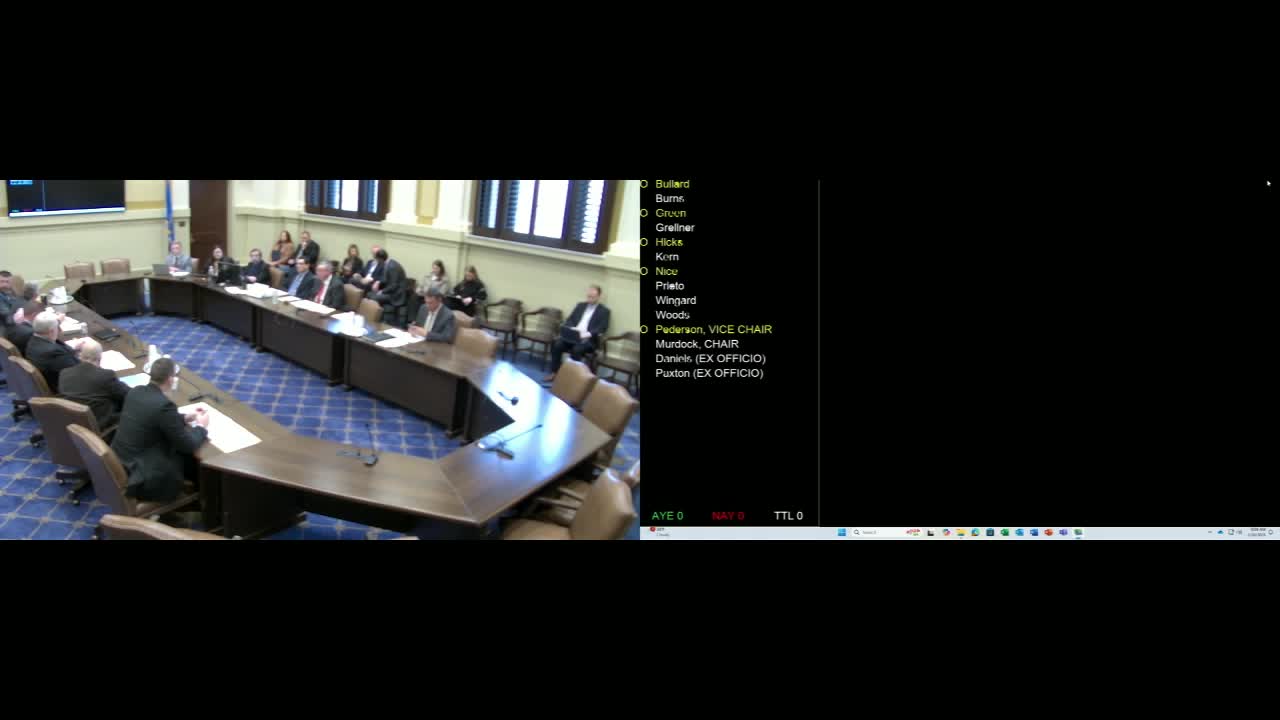Select the Nice name in the roll call

tap(667, 271)
